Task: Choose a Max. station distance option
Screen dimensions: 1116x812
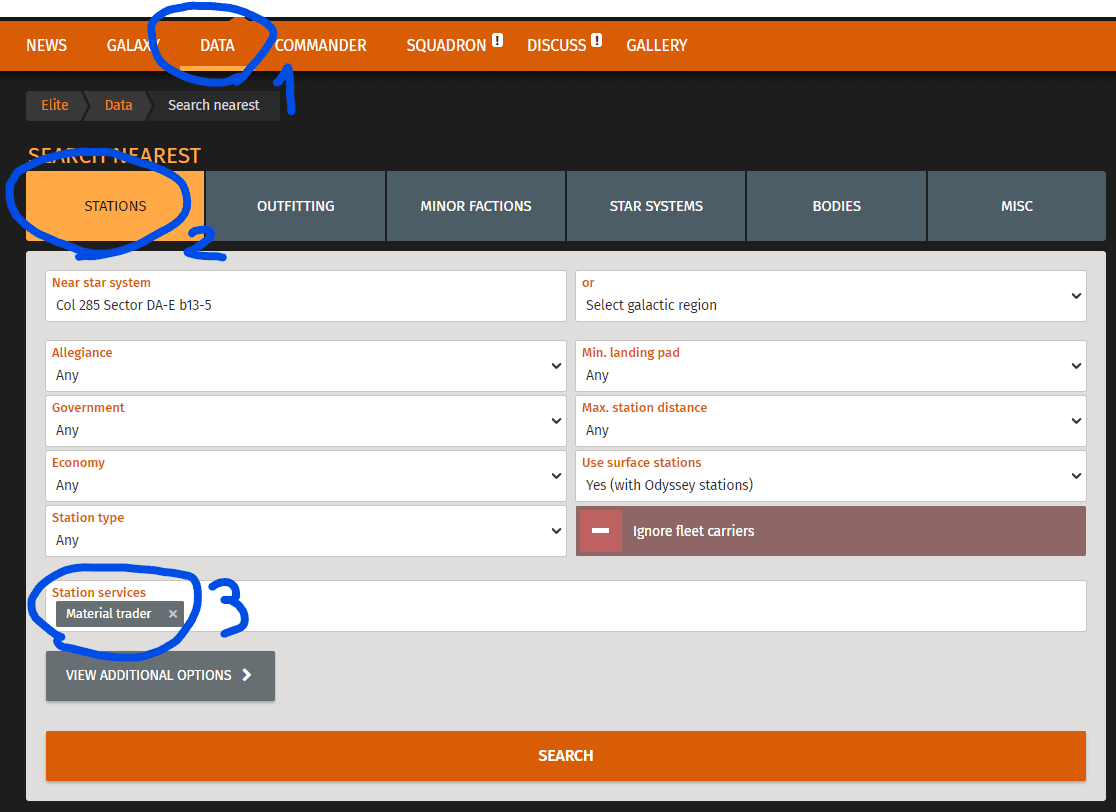Action: 830,421
